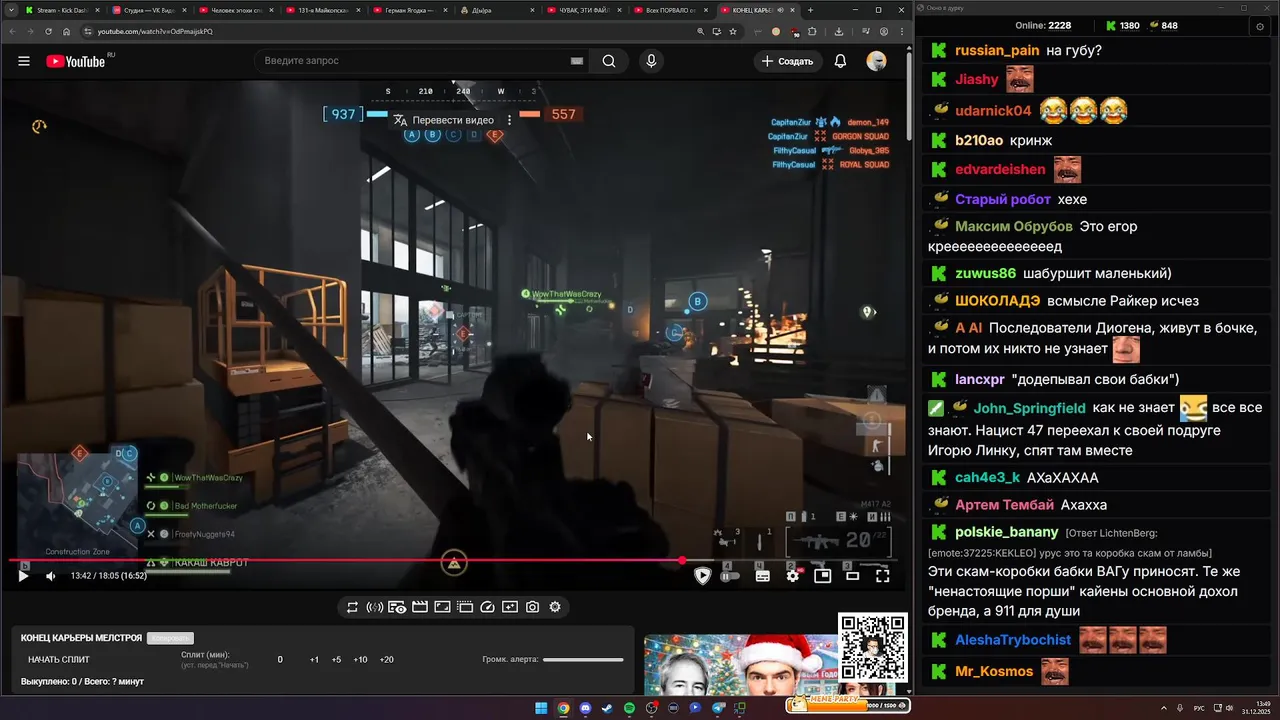1280x720 pixels.
Task: Open Spotify from the taskbar
Action: 629,708
